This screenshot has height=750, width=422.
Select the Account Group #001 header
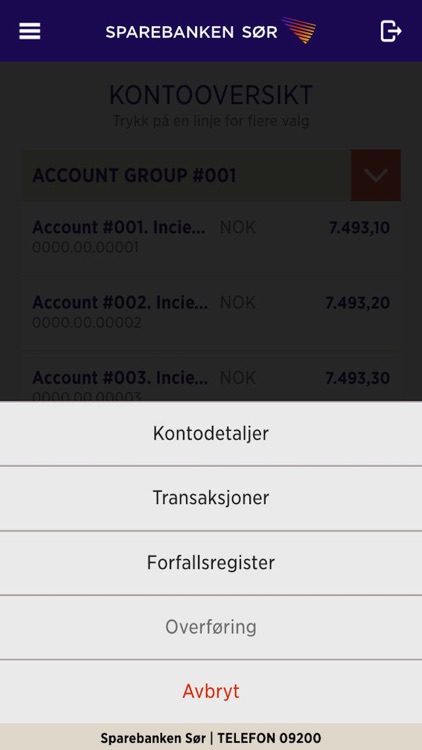coord(187,176)
